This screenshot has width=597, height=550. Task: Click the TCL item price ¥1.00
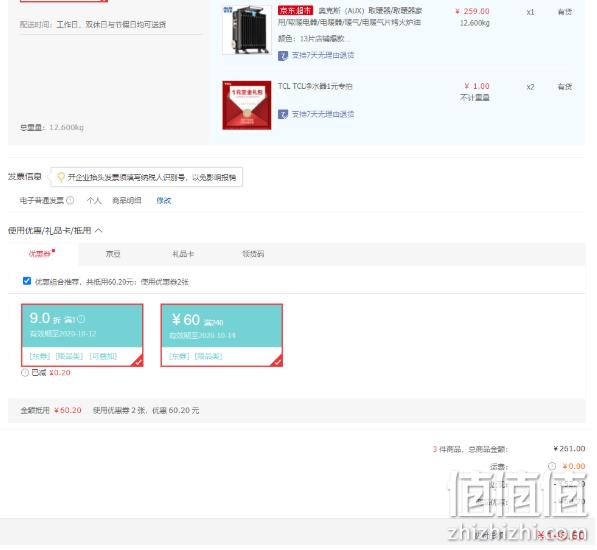(x=477, y=86)
